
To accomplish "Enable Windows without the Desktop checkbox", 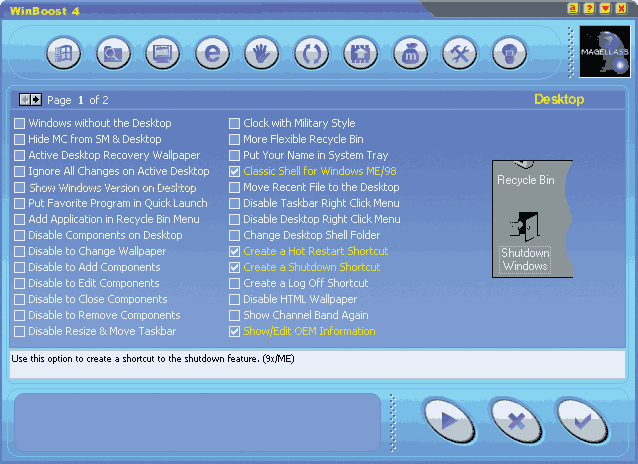I will 20,124.
